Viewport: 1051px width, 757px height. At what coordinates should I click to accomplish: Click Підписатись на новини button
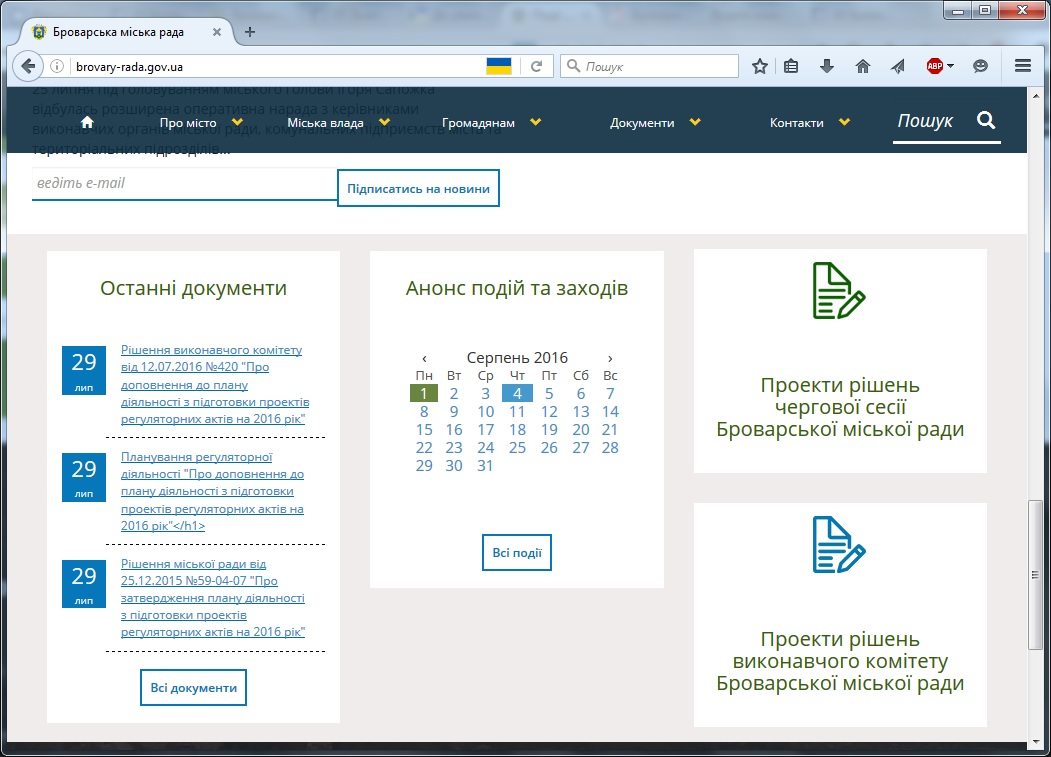coord(418,188)
